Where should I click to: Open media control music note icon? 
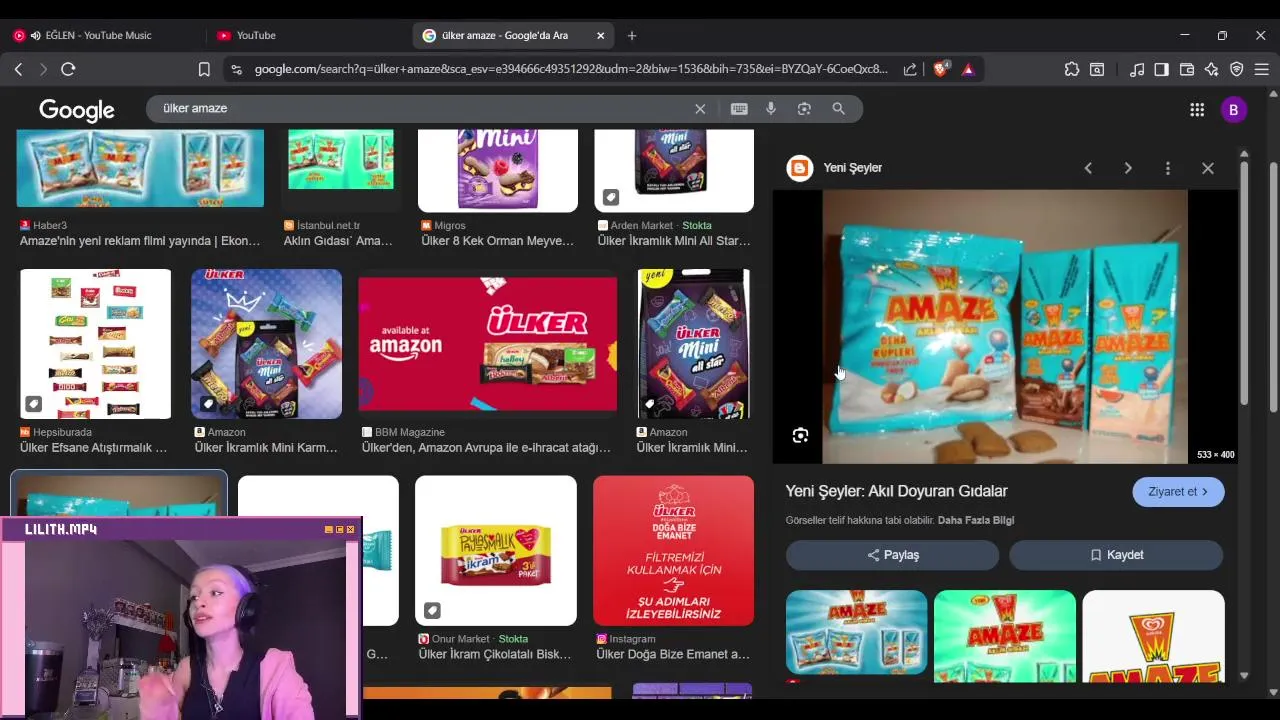(x=1137, y=69)
